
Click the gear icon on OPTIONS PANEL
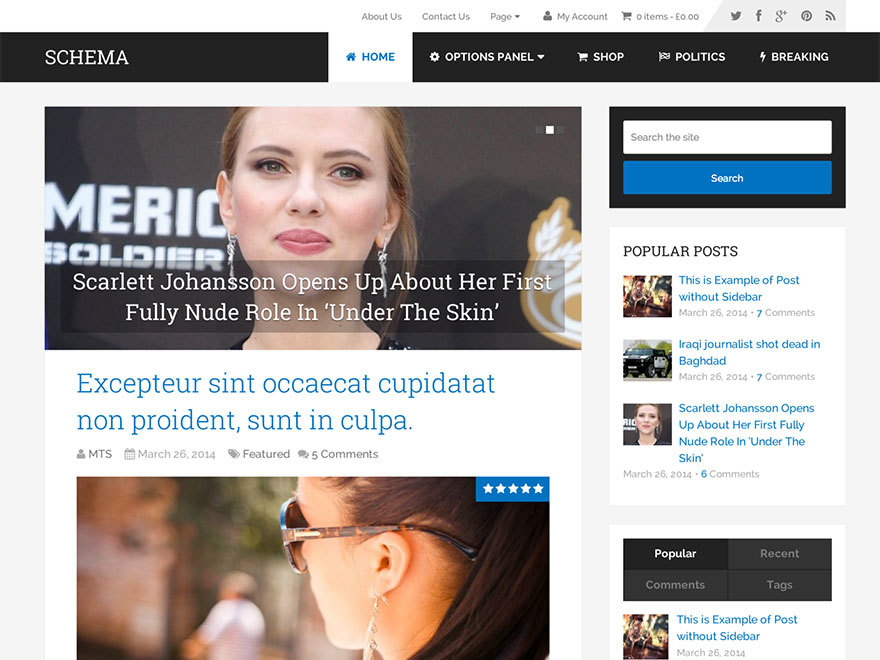[433, 57]
